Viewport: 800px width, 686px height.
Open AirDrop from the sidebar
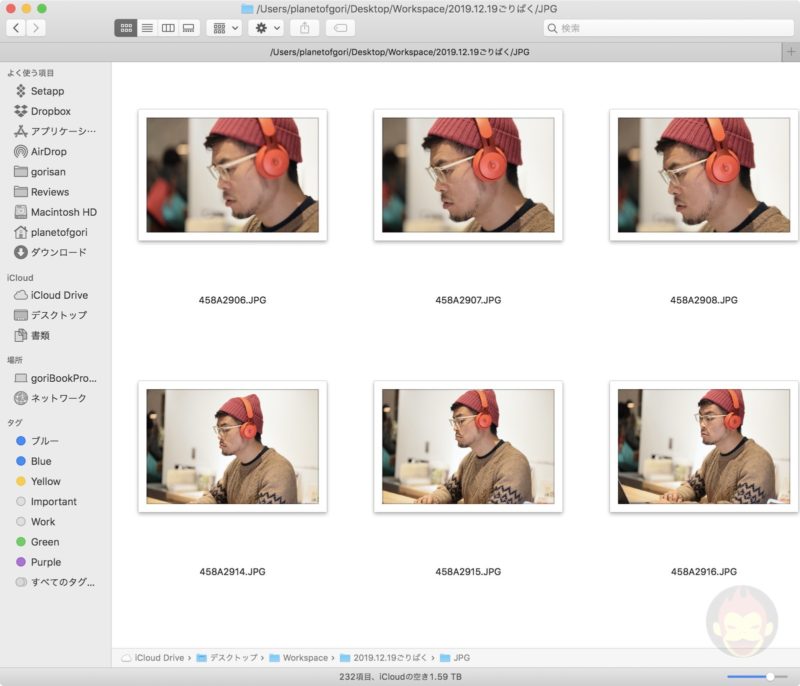pos(47,151)
